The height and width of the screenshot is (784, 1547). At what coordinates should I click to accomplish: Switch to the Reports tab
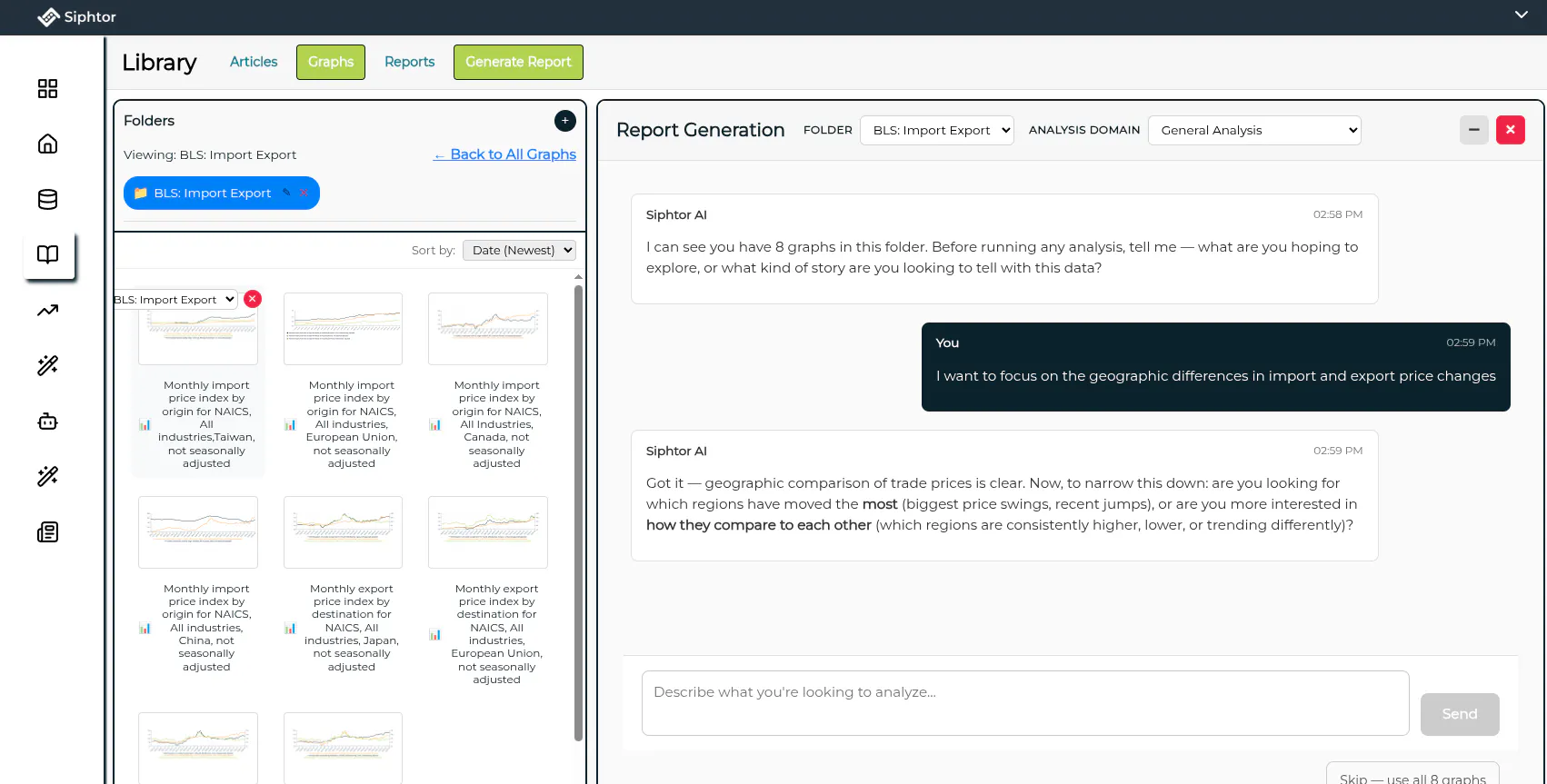[410, 62]
